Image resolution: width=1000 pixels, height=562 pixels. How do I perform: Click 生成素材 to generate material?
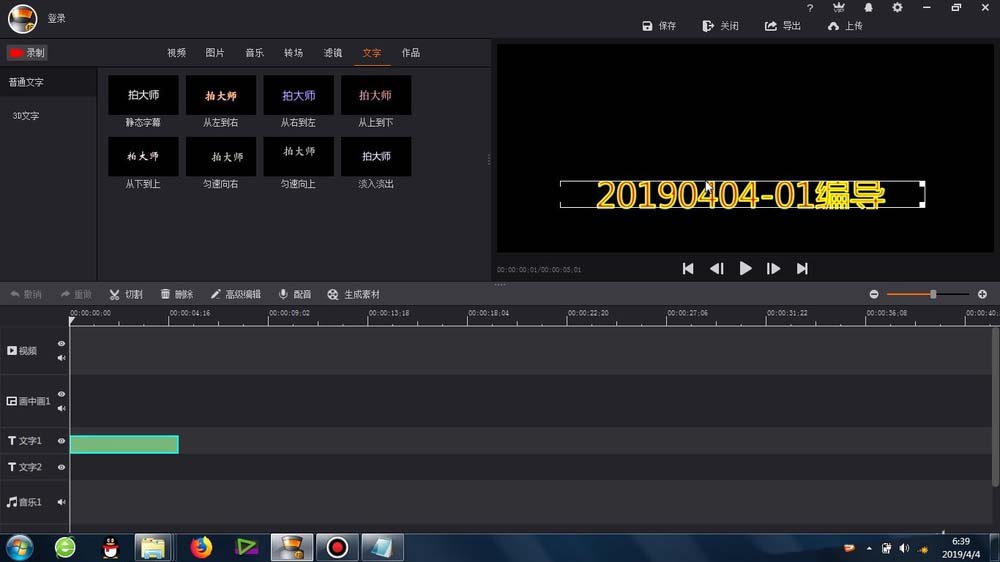[x=353, y=295]
